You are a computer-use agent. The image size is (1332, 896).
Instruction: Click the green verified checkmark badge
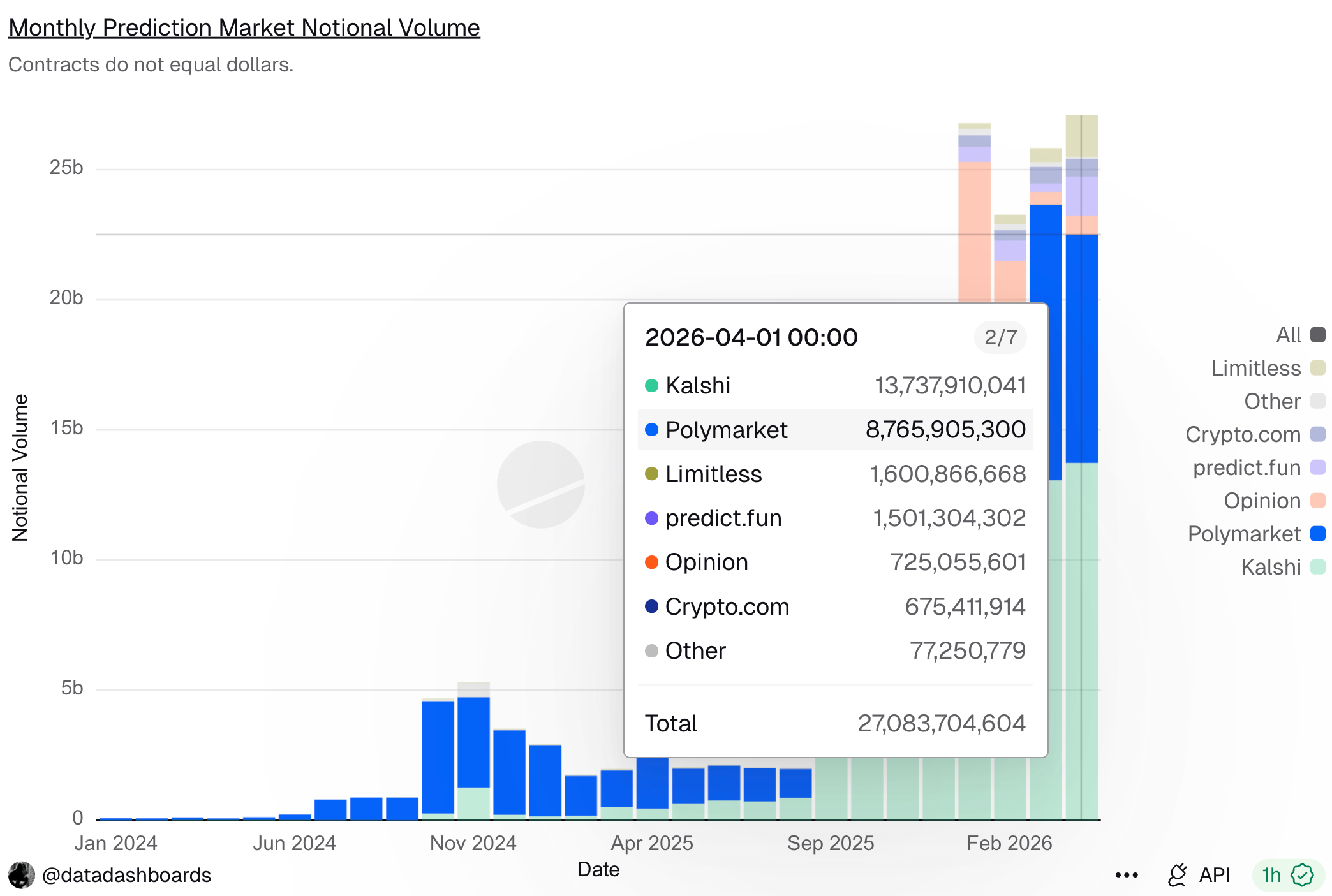pos(1301,875)
